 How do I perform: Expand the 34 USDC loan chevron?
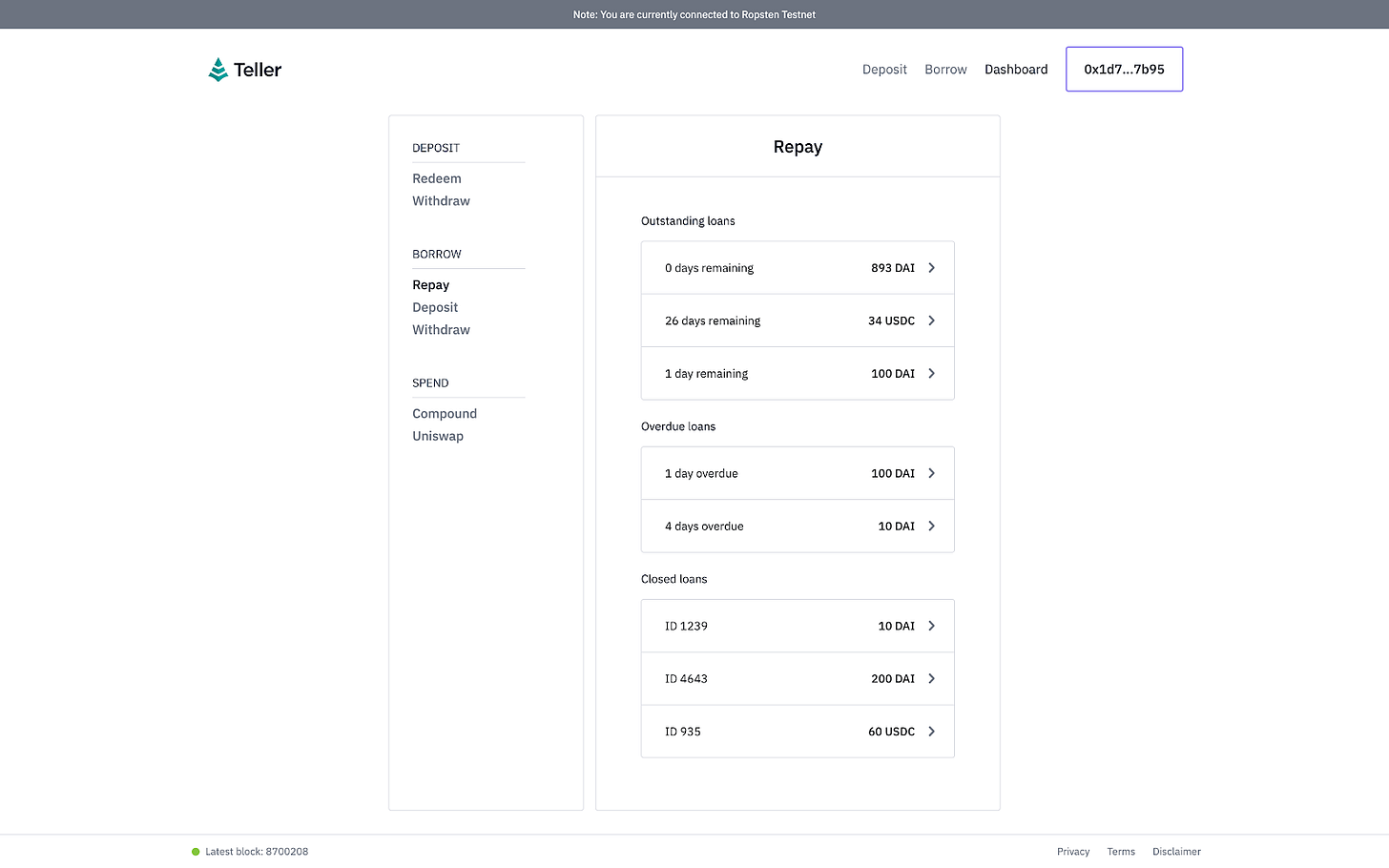tap(932, 320)
